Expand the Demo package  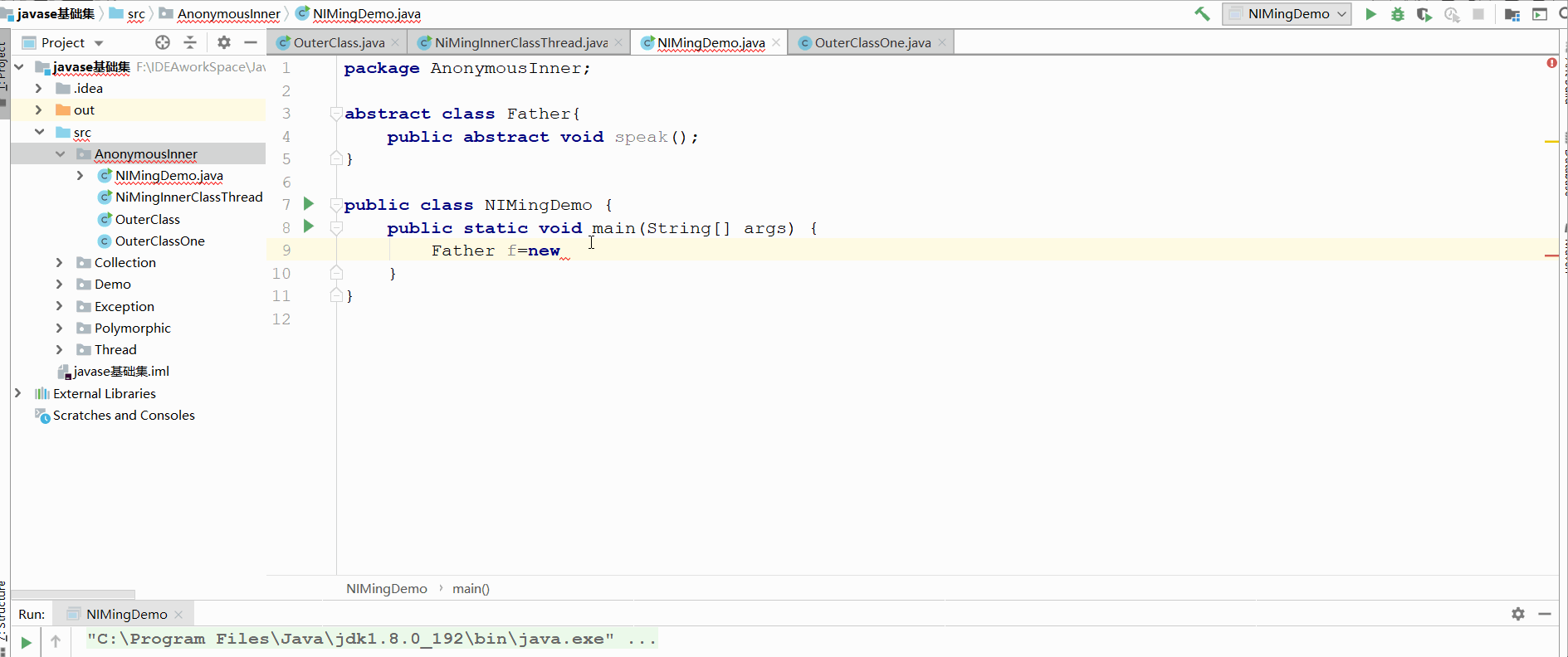(59, 284)
